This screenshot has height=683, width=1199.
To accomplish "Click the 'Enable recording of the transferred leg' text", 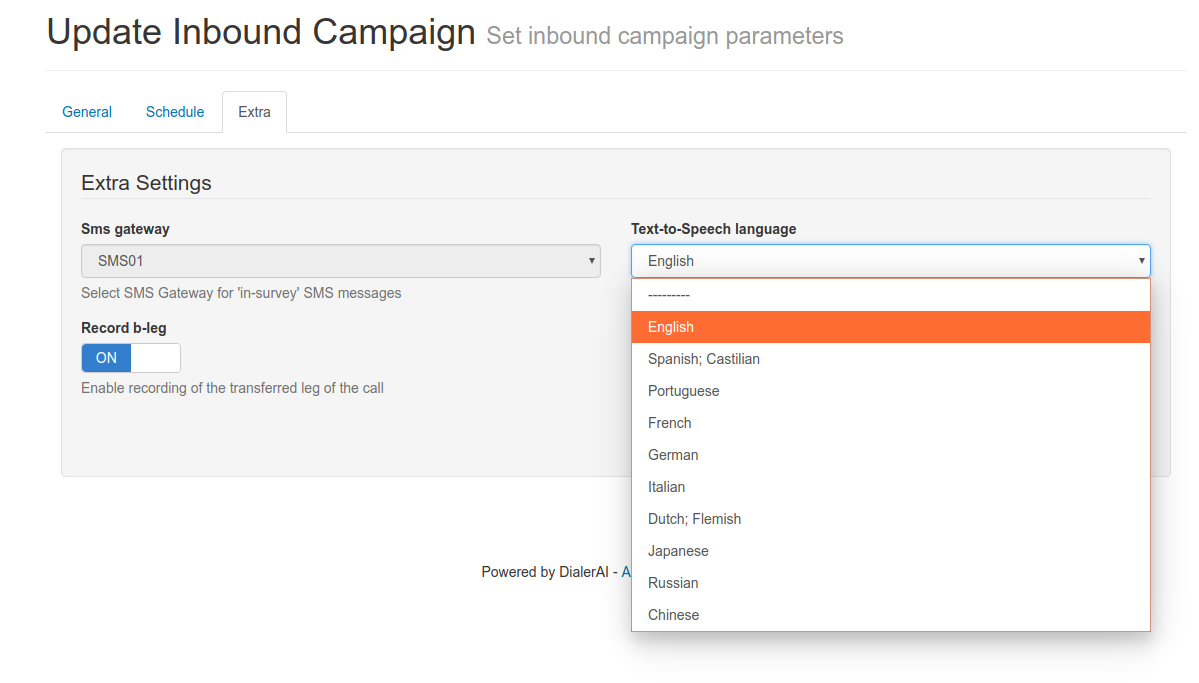I will tap(232, 388).
